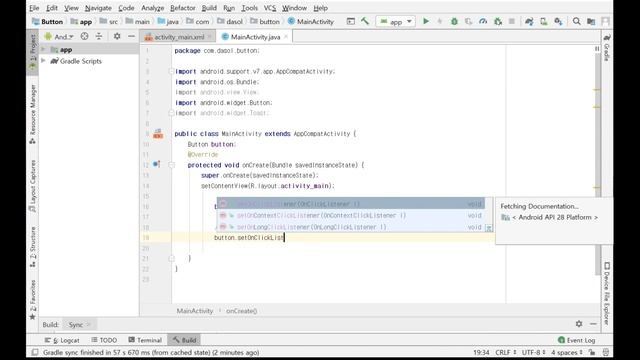Switch to the activity_main.xml tab
The width and height of the screenshot is (640, 360).
pos(179,37)
